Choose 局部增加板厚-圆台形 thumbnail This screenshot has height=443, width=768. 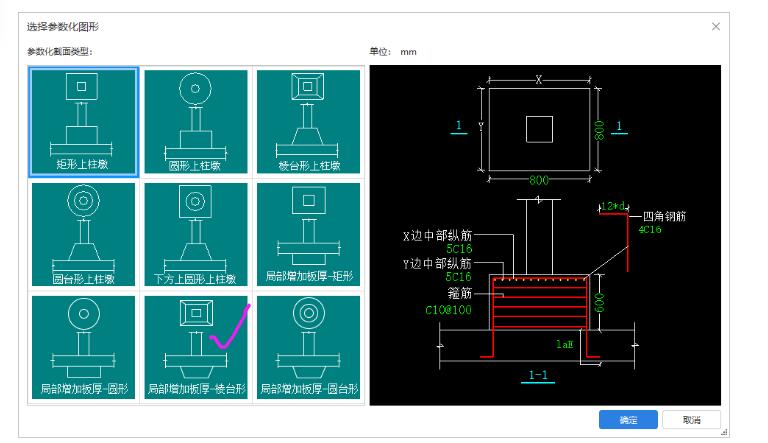[x=309, y=347]
